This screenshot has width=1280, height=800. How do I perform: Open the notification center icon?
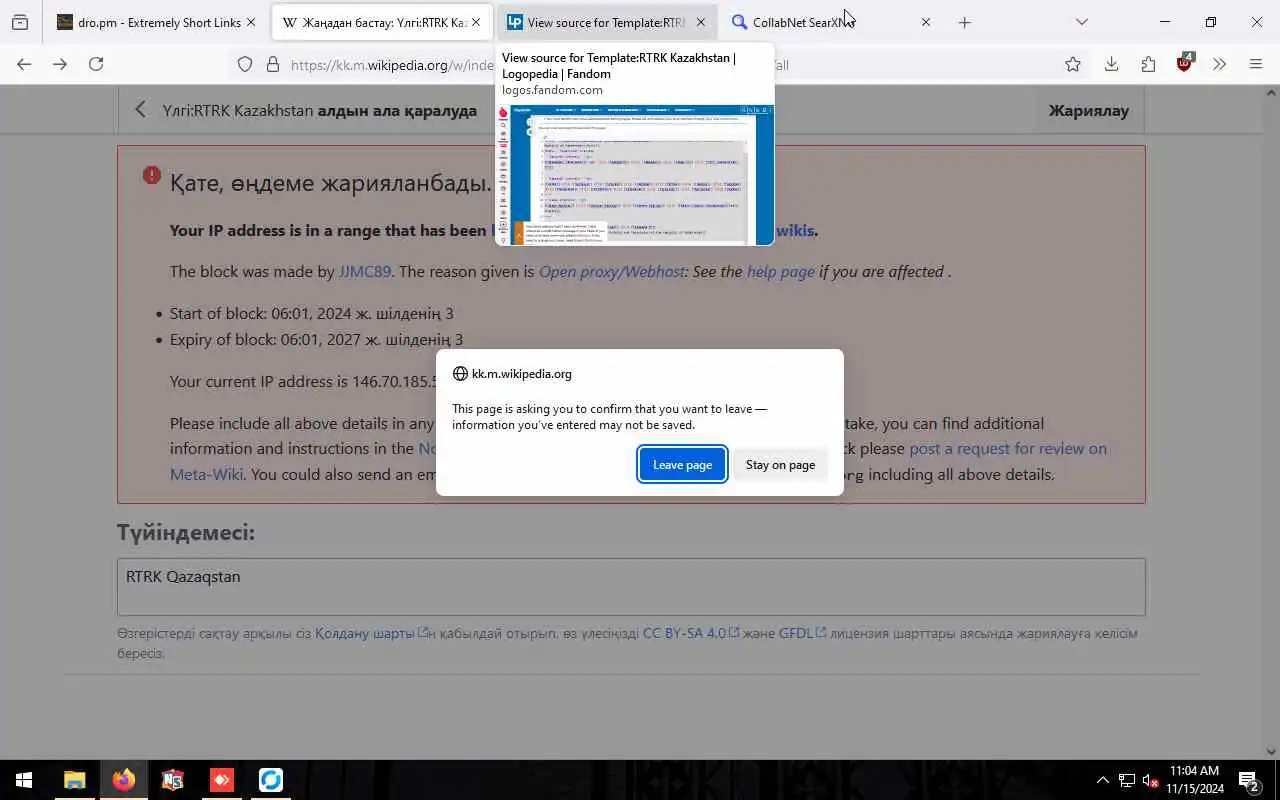1249,780
